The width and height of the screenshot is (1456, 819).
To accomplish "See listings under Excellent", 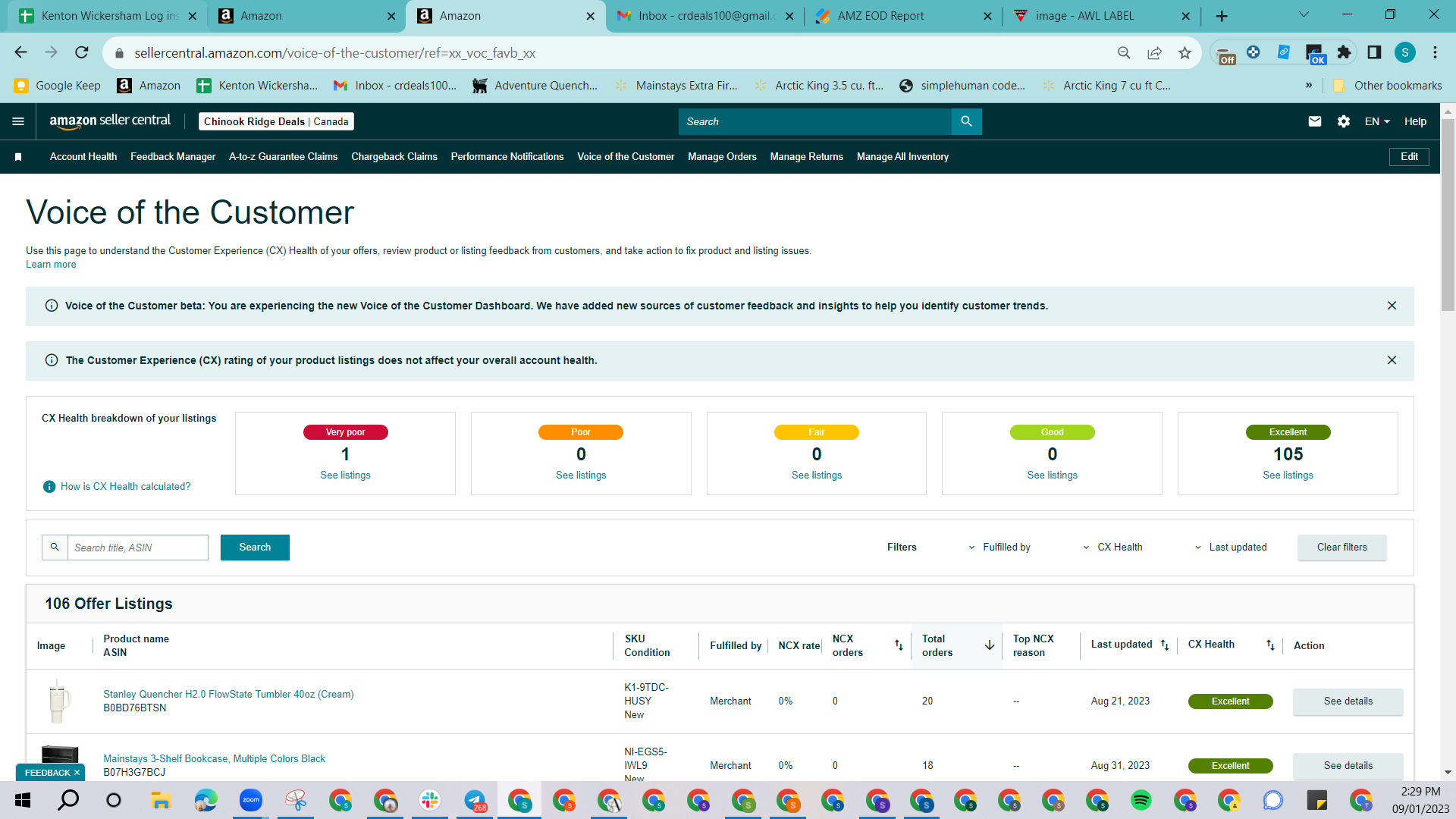I will (x=1288, y=475).
